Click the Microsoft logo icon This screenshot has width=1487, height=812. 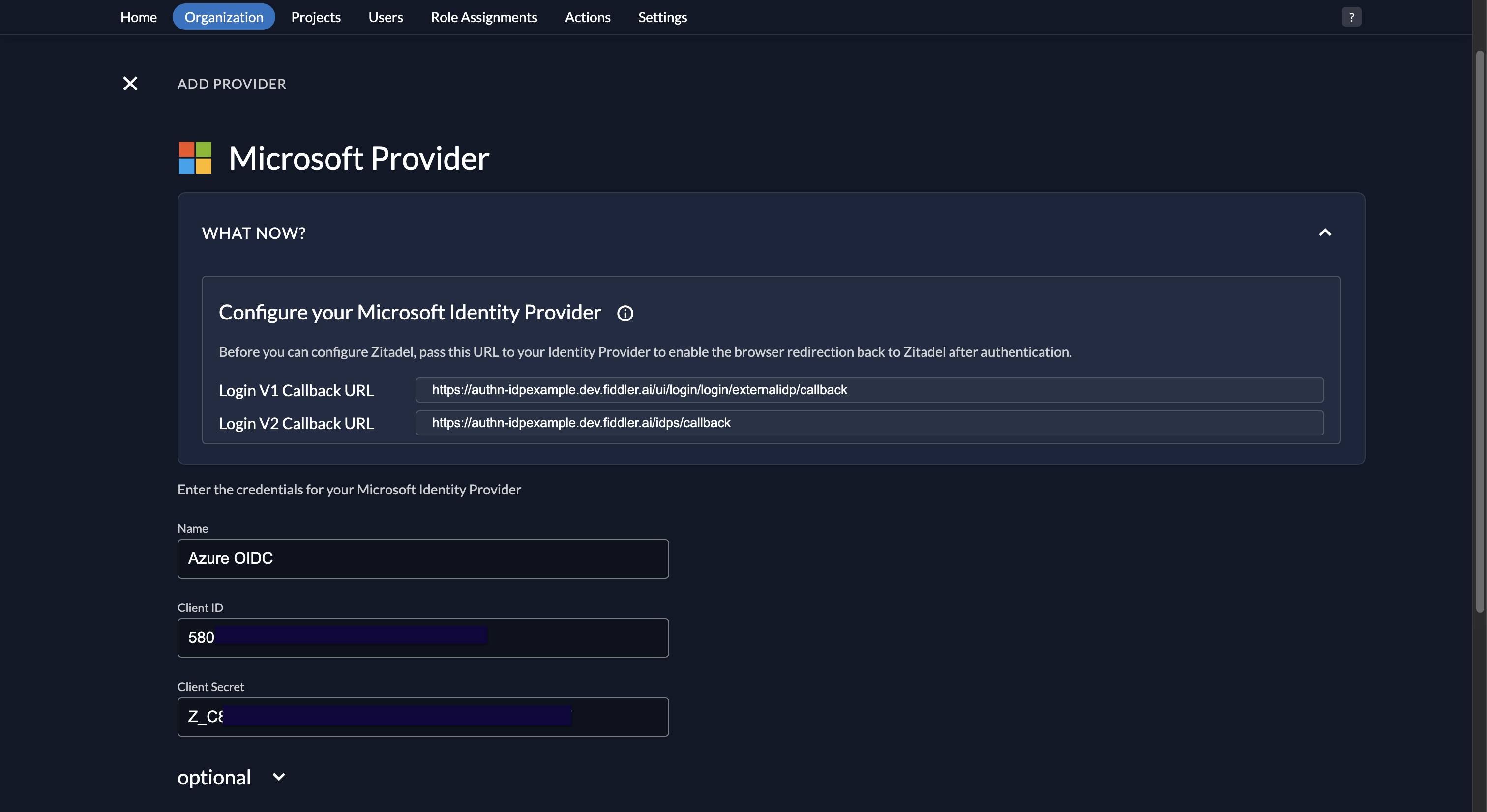pyautogui.click(x=195, y=158)
